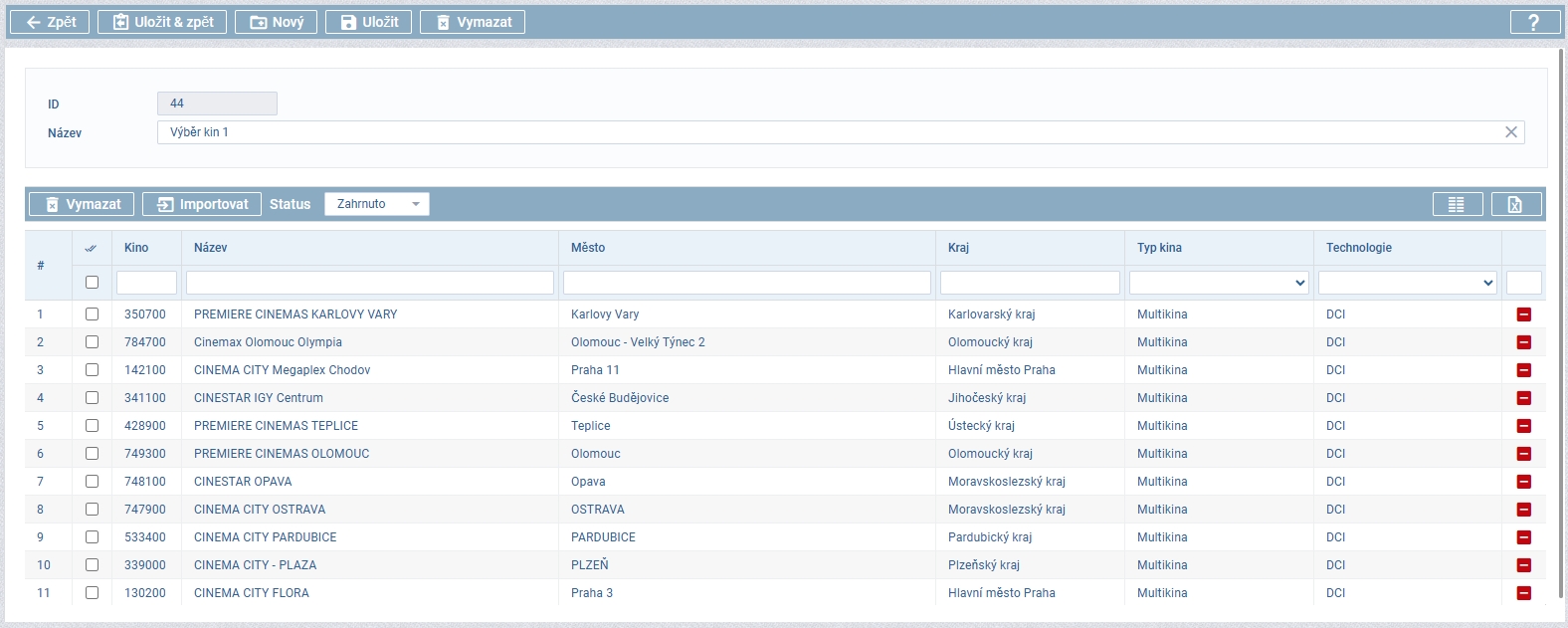Focus the Název column filter field
1568x628 pixels.
(x=369, y=283)
